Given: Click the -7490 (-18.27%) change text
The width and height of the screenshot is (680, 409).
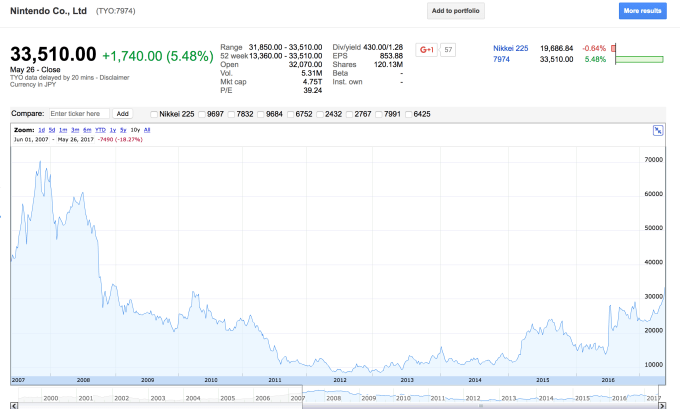Looking at the screenshot, I should point(120,140).
